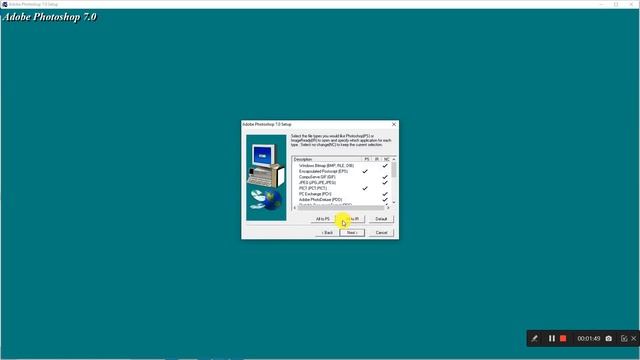Click the NC checkmark for JPEG

tap(384, 183)
